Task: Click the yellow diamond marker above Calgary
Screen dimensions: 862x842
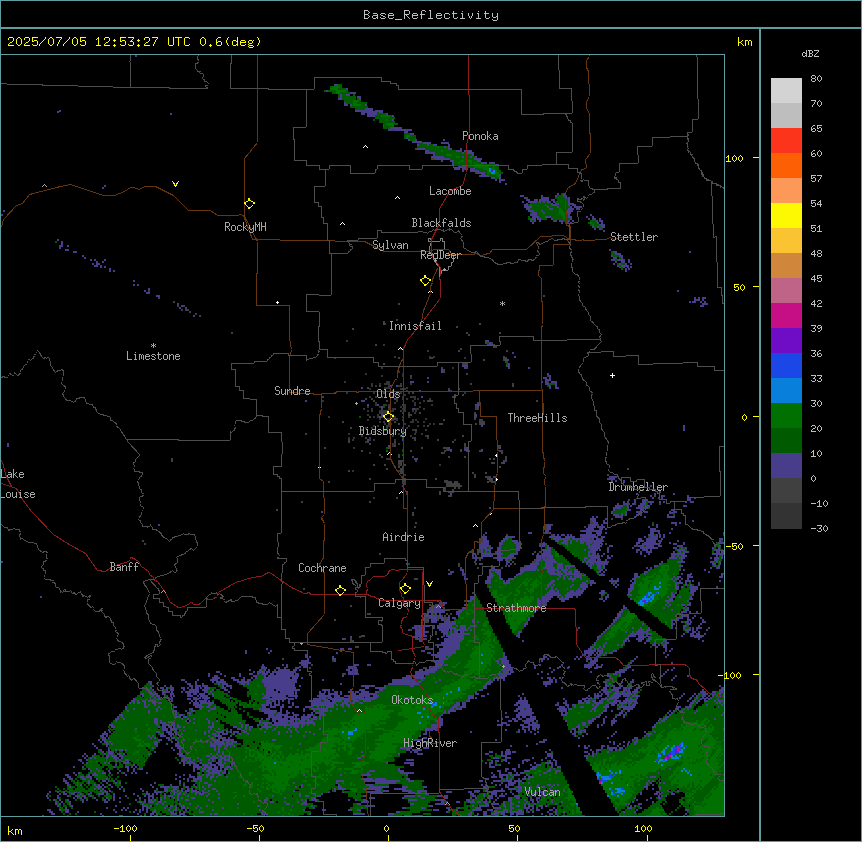Action: pos(405,589)
